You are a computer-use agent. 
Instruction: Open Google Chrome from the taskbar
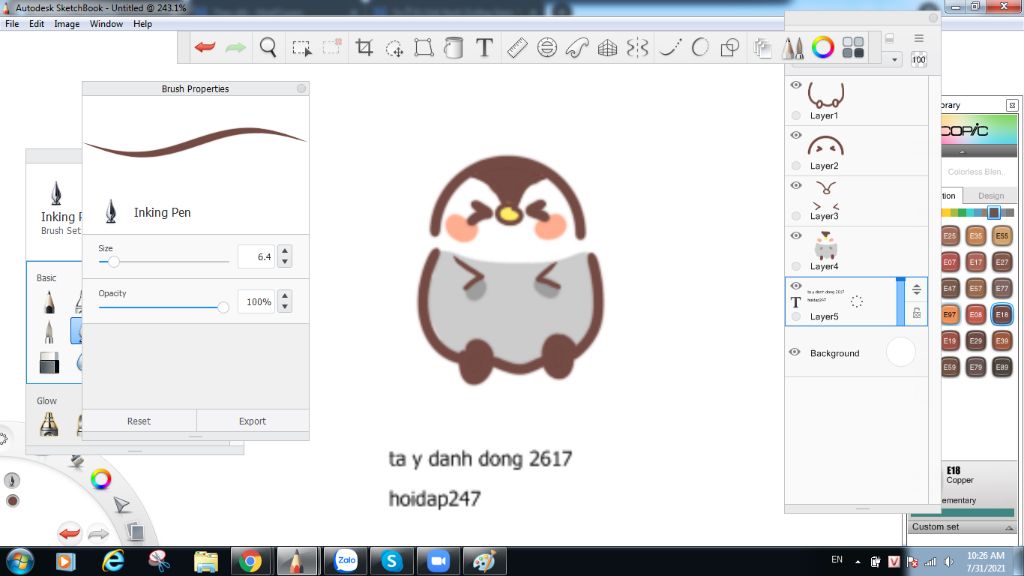pos(249,562)
